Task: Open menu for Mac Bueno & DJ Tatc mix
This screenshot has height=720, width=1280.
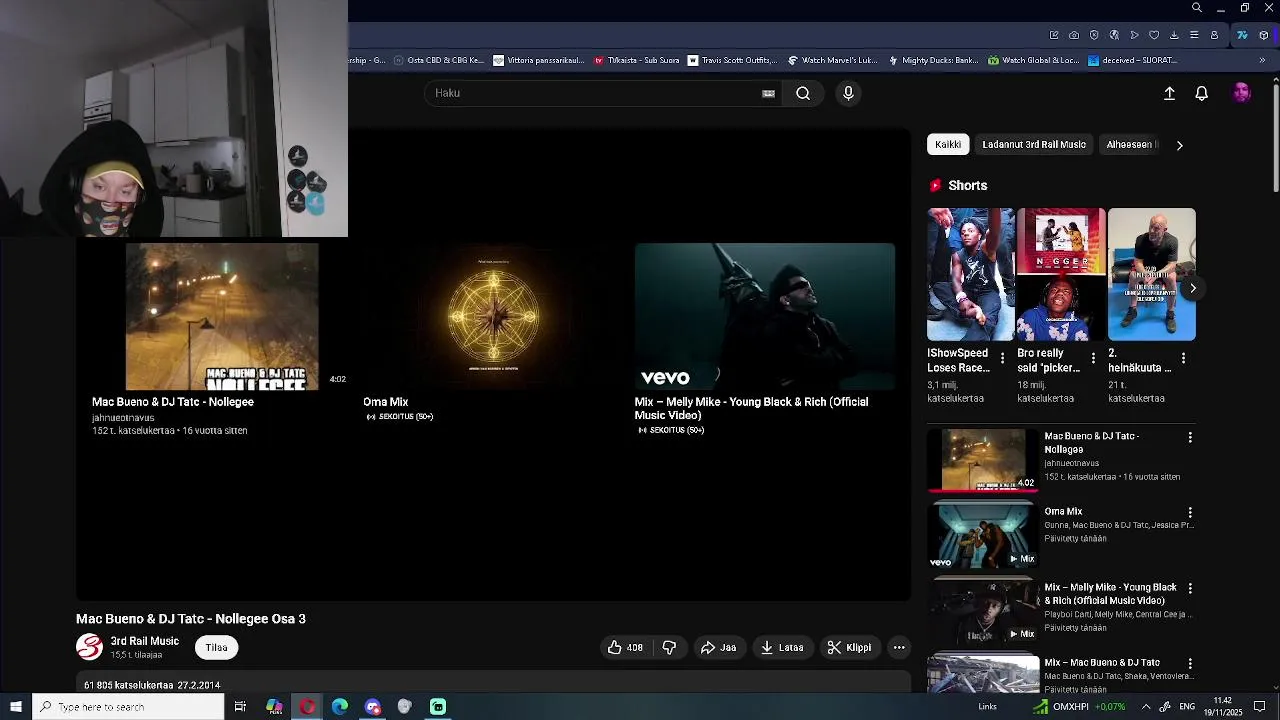Action: [x=1190, y=663]
